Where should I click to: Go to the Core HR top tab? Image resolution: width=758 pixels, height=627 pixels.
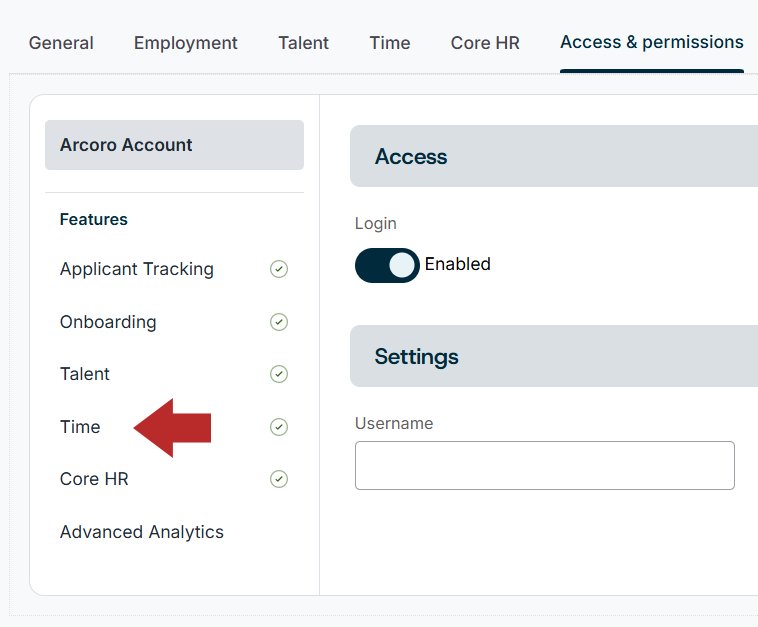point(485,43)
